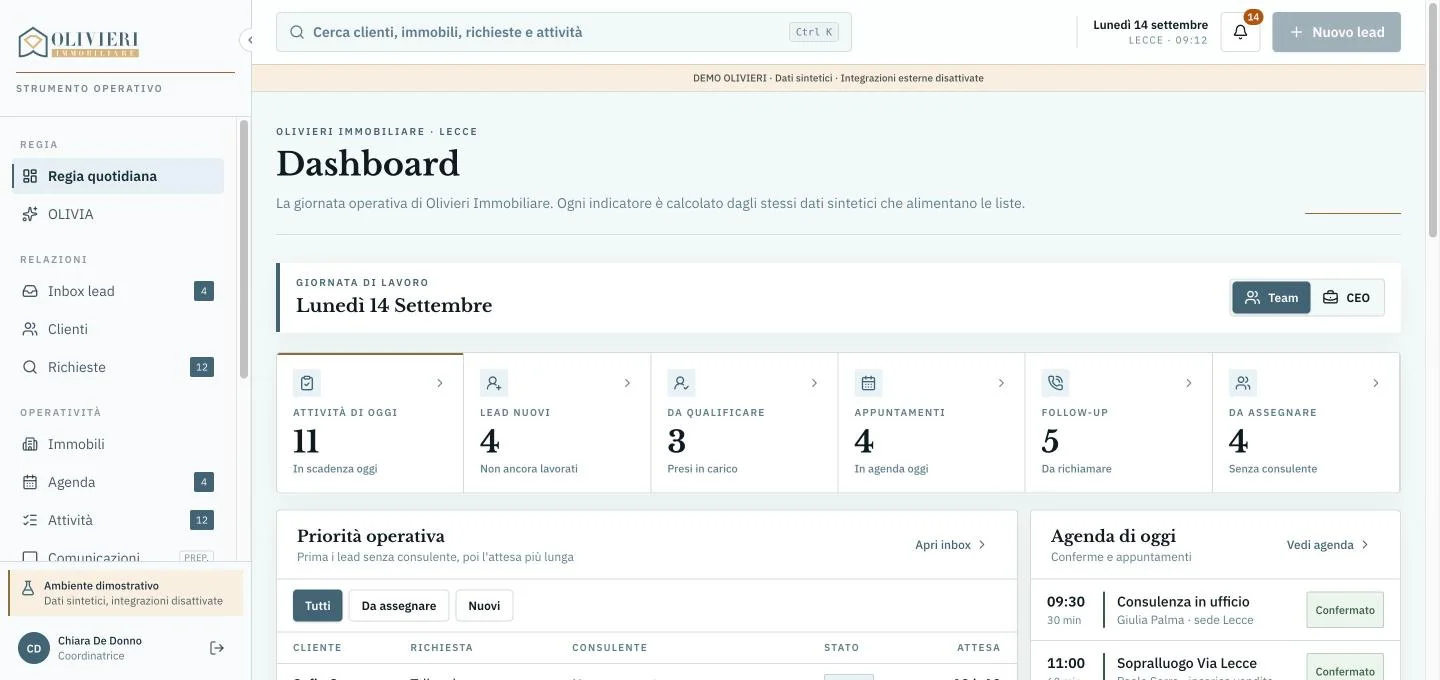Open the Apri inbox link
Image resolution: width=1440 pixels, height=680 pixels.
pos(951,545)
